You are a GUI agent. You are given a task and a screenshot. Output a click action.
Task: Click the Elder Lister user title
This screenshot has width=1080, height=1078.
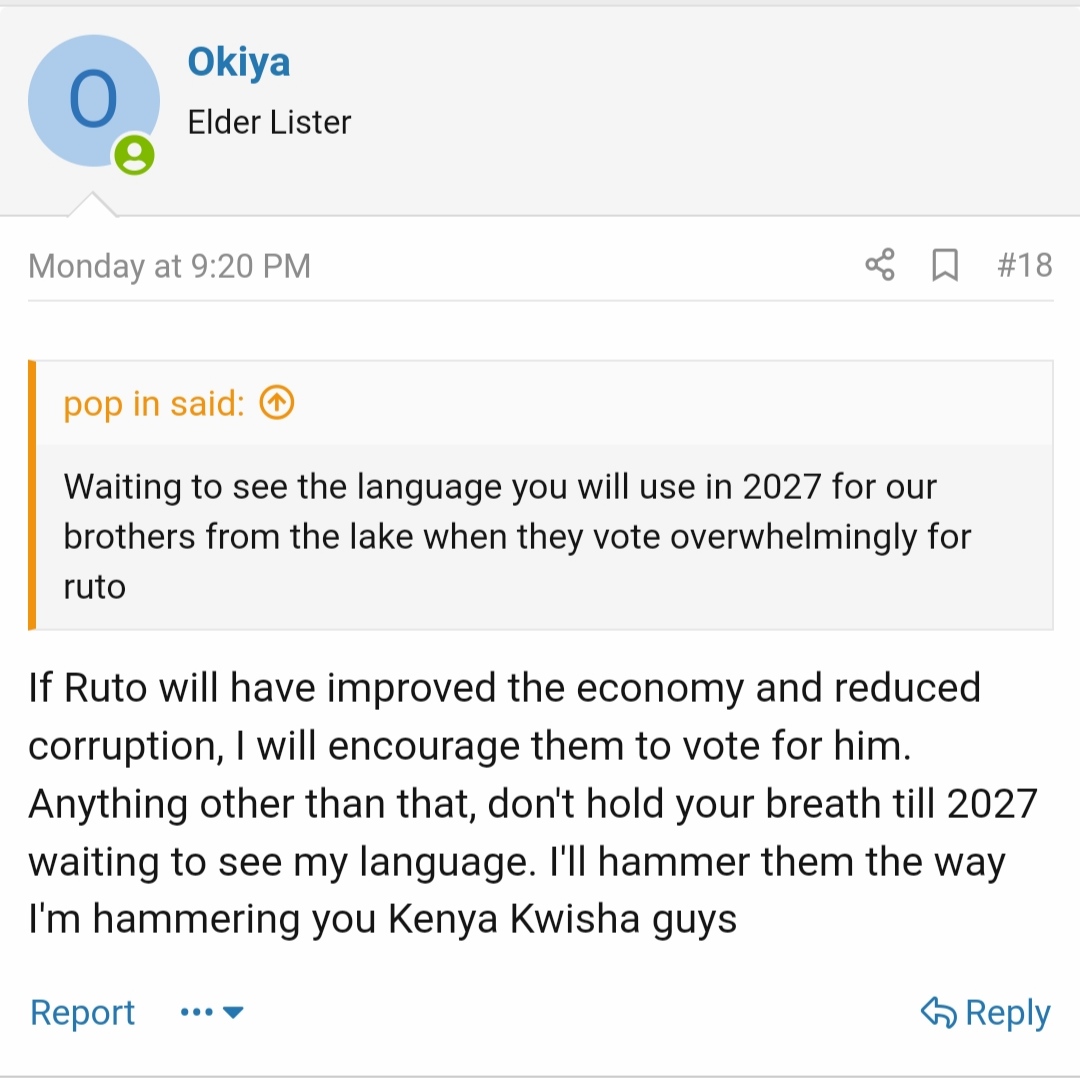pyautogui.click(x=269, y=122)
